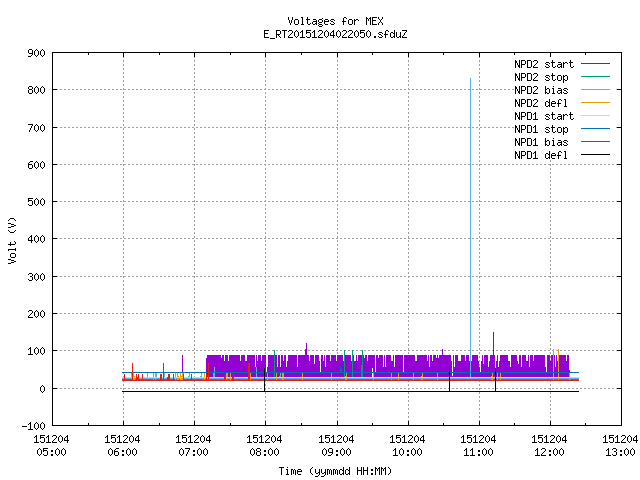This screenshot has height=480, width=640.
Task: Click the 100 y-axis tick label
Action: tap(36, 351)
